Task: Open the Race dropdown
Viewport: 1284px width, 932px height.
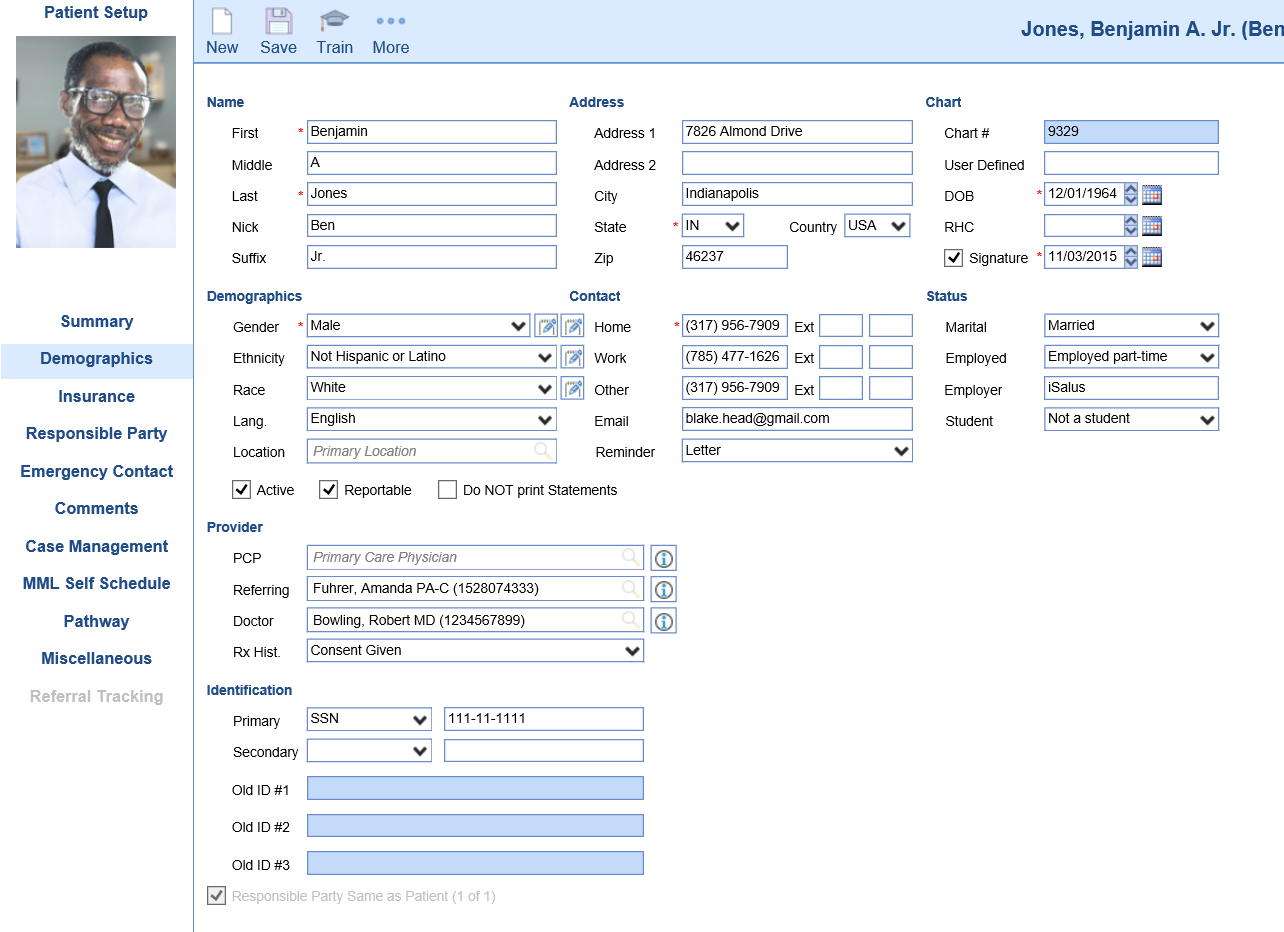Action: [x=432, y=388]
